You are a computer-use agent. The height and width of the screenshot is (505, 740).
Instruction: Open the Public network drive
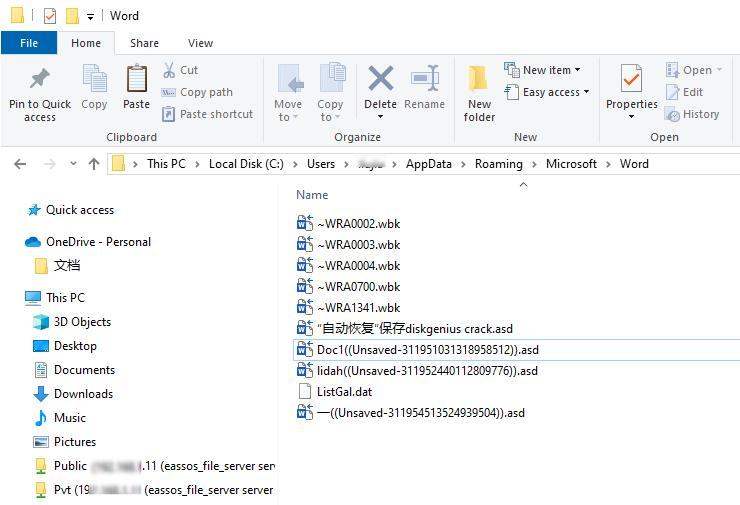155,466
